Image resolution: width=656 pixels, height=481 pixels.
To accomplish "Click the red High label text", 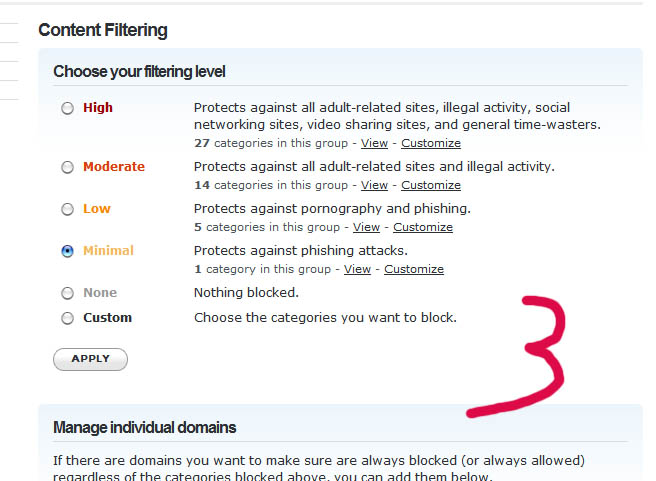I will tap(98, 108).
